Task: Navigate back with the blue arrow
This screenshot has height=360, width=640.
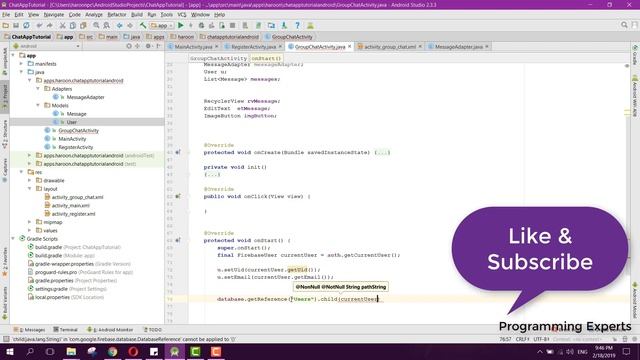Action: (120, 25)
